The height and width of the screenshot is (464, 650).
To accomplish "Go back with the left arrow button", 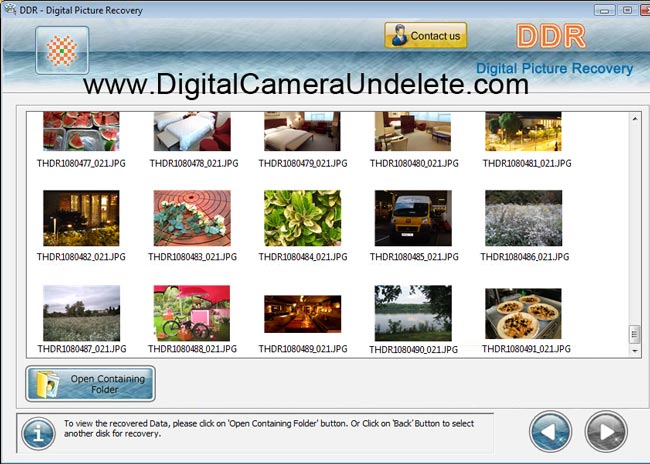I will click(x=550, y=431).
